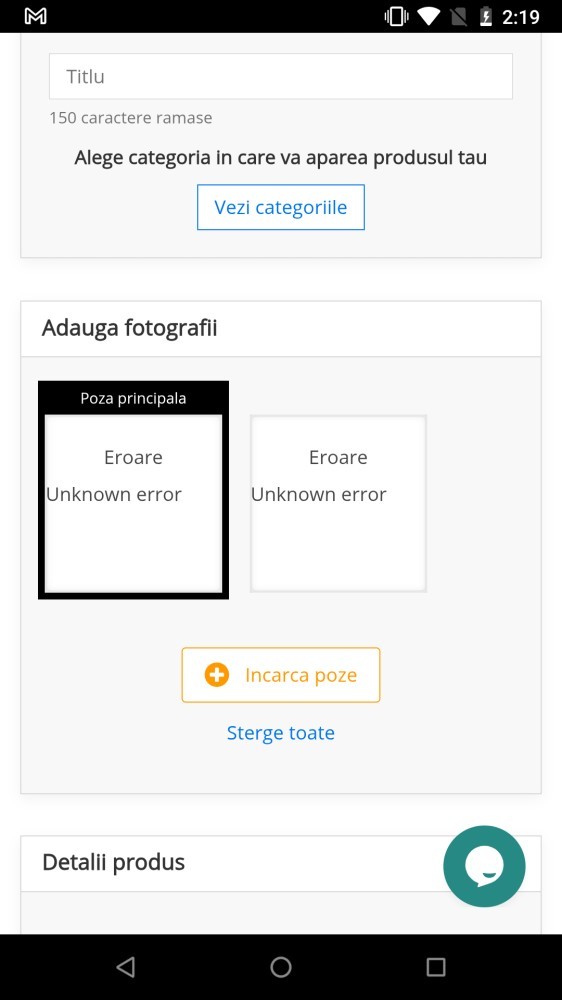Screen dimensions: 562x1000
Task: Tap the recent apps square icon
Action: tap(436, 967)
